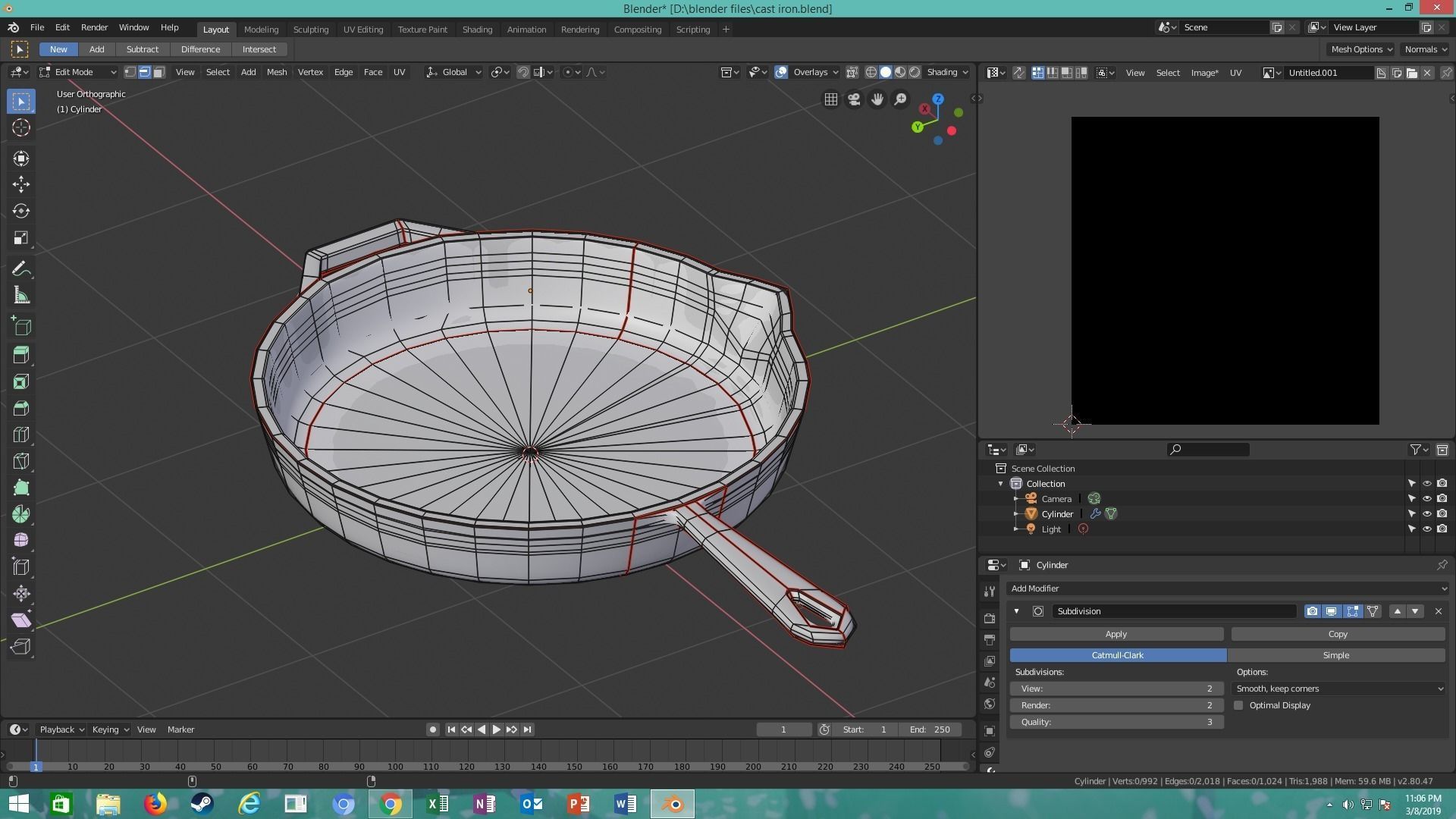Viewport: 1456px width, 819px height.
Task: Open Blender from the Windows taskbar
Action: (x=673, y=804)
